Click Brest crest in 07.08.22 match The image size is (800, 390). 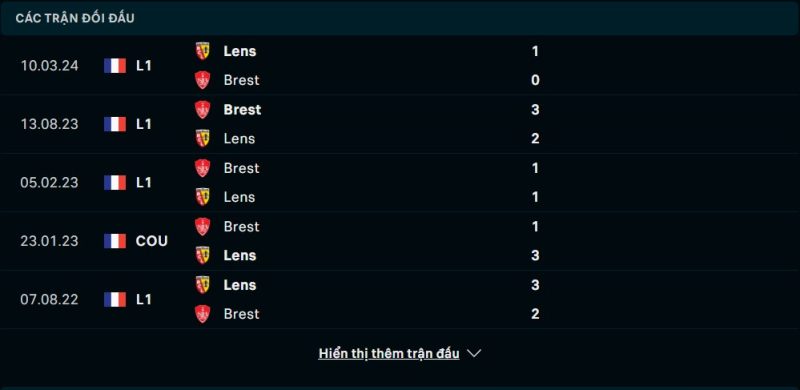pyautogui.click(x=203, y=313)
